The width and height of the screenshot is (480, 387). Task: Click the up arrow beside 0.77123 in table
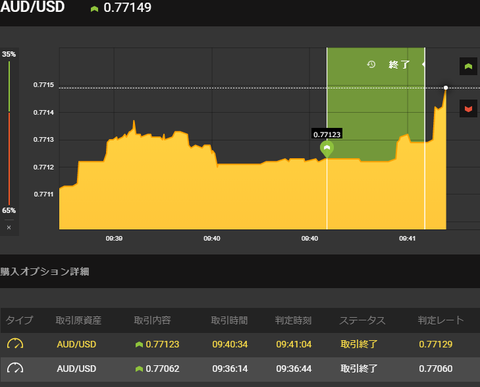[x=139, y=345]
